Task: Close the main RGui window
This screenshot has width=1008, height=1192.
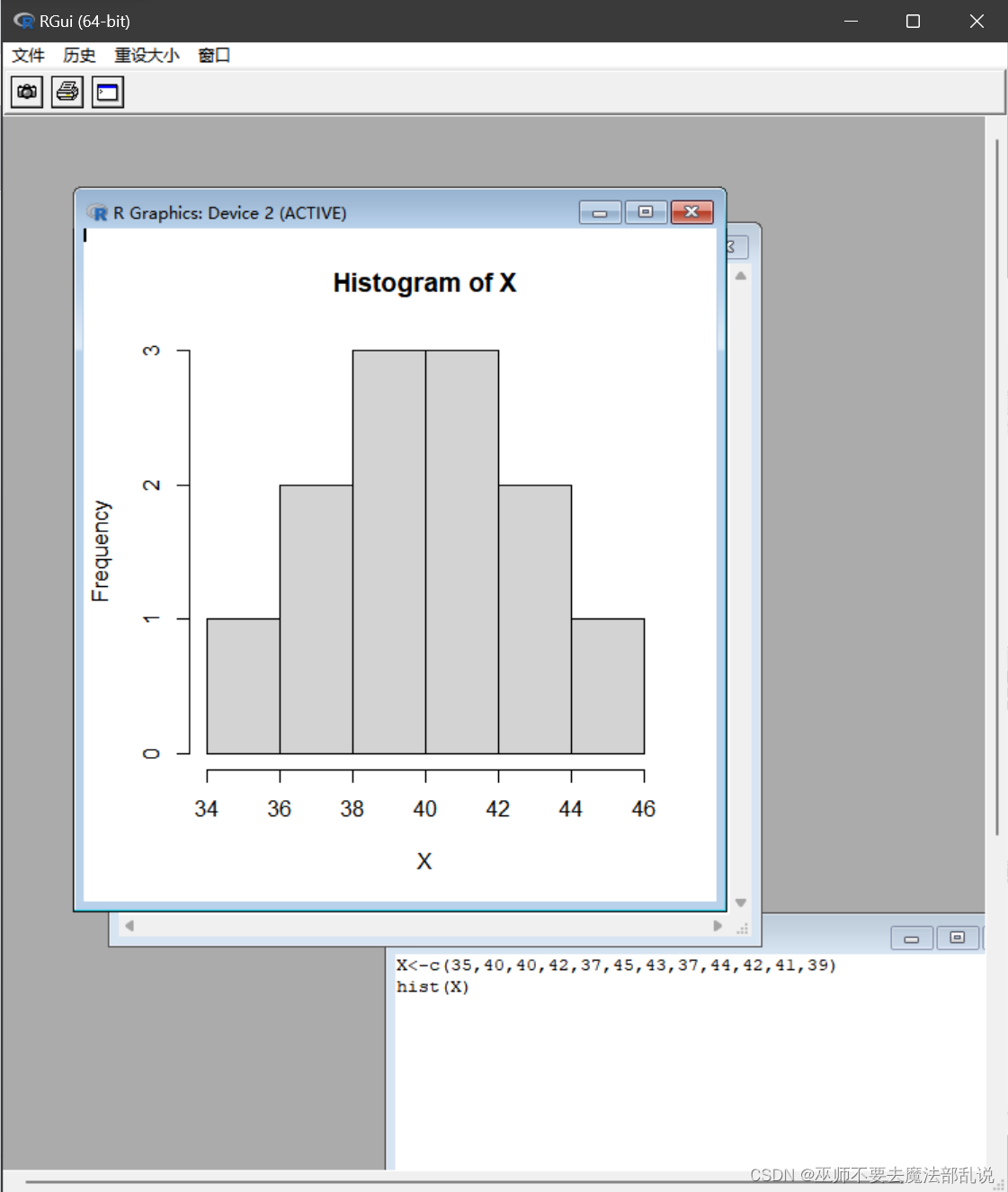Action: tap(977, 21)
